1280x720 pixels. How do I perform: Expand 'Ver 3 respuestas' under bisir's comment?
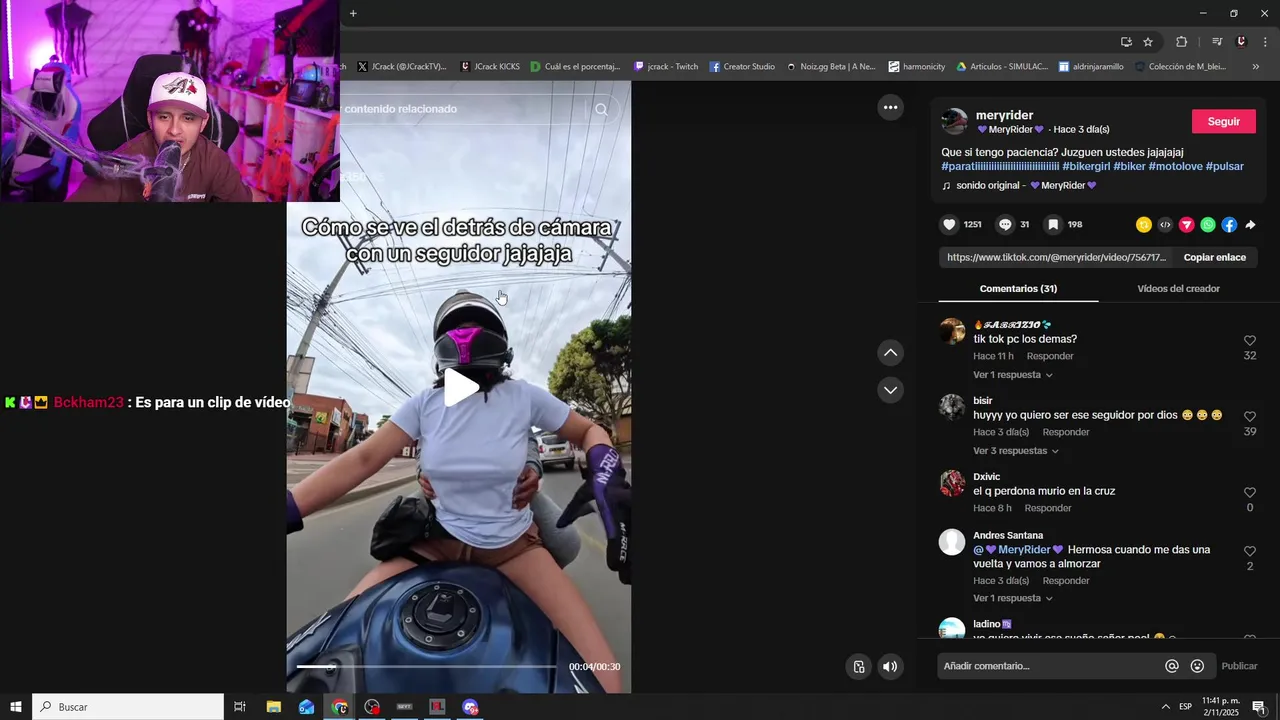(x=1015, y=451)
